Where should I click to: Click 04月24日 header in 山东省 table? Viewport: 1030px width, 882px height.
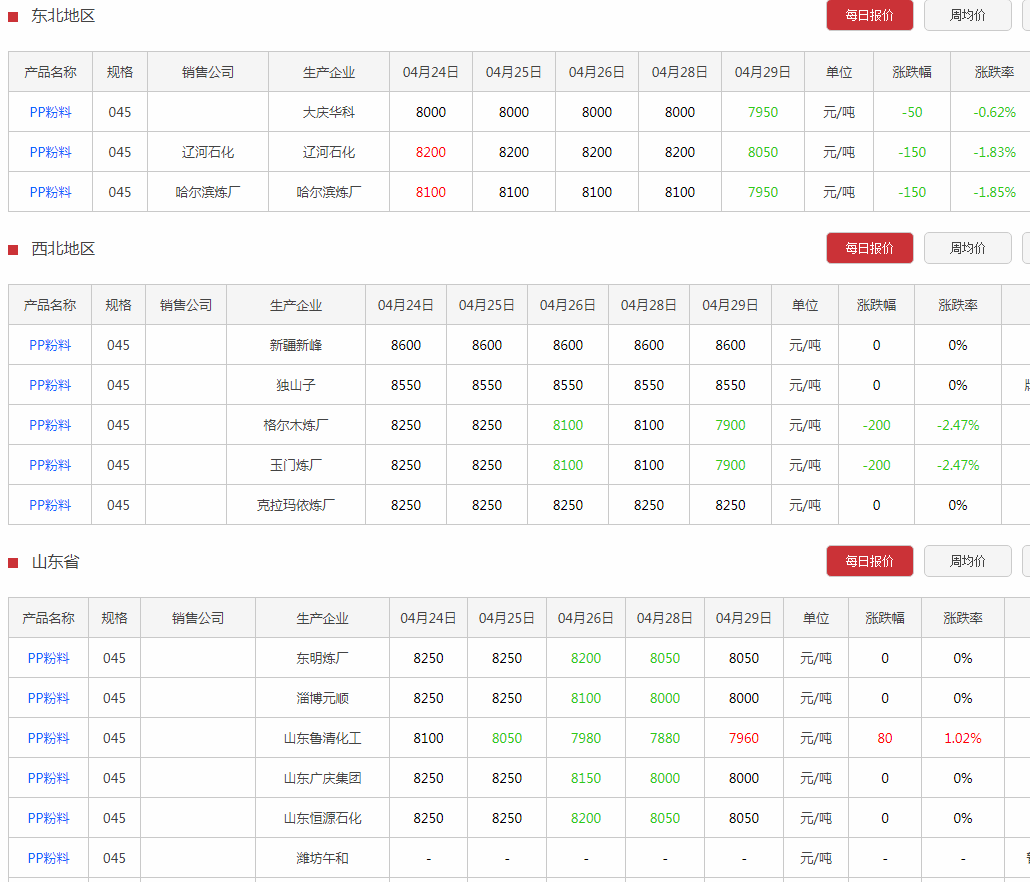[428, 619]
